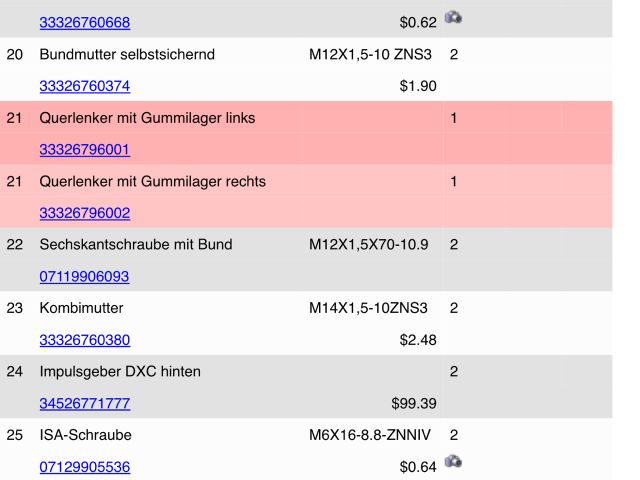Click the $99.39 price

pyautogui.click(x=414, y=404)
